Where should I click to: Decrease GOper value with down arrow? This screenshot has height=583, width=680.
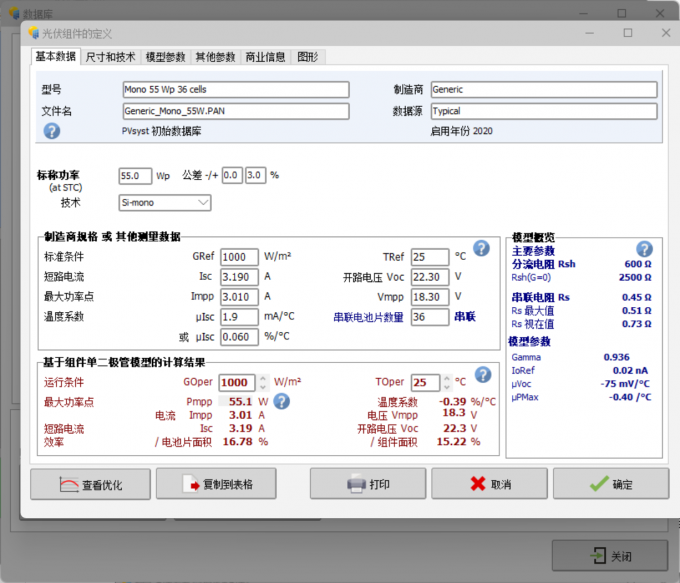coord(263,387)
